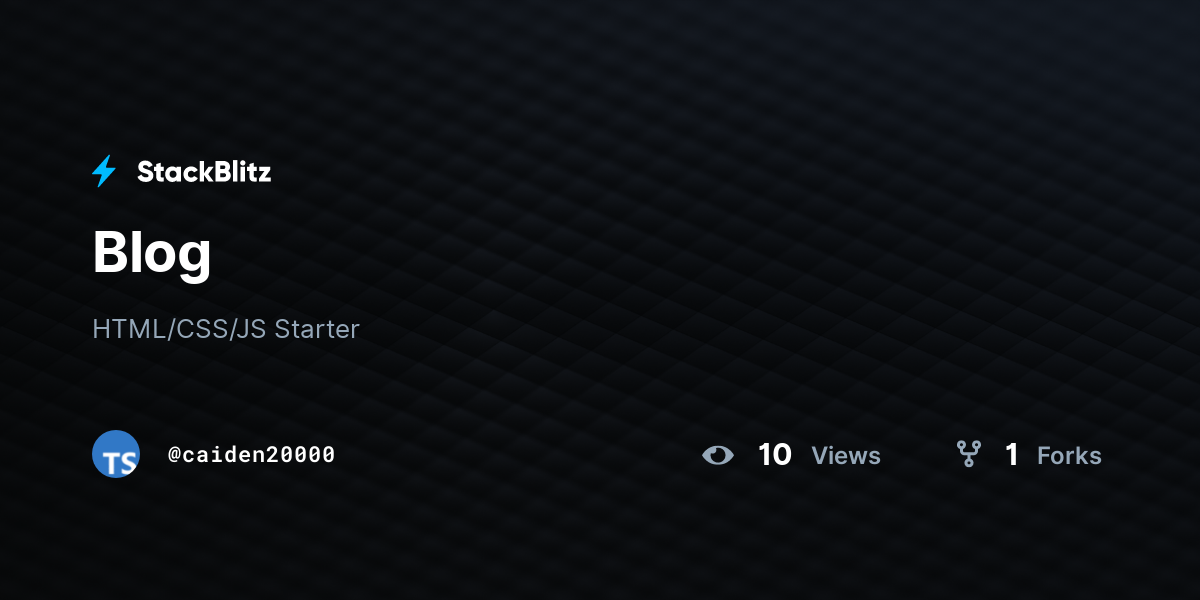The width and height of the screenshot is (1200, 600).
Task: Visit the @caiden20000 user profile
Action: click(x=251, y=455)
